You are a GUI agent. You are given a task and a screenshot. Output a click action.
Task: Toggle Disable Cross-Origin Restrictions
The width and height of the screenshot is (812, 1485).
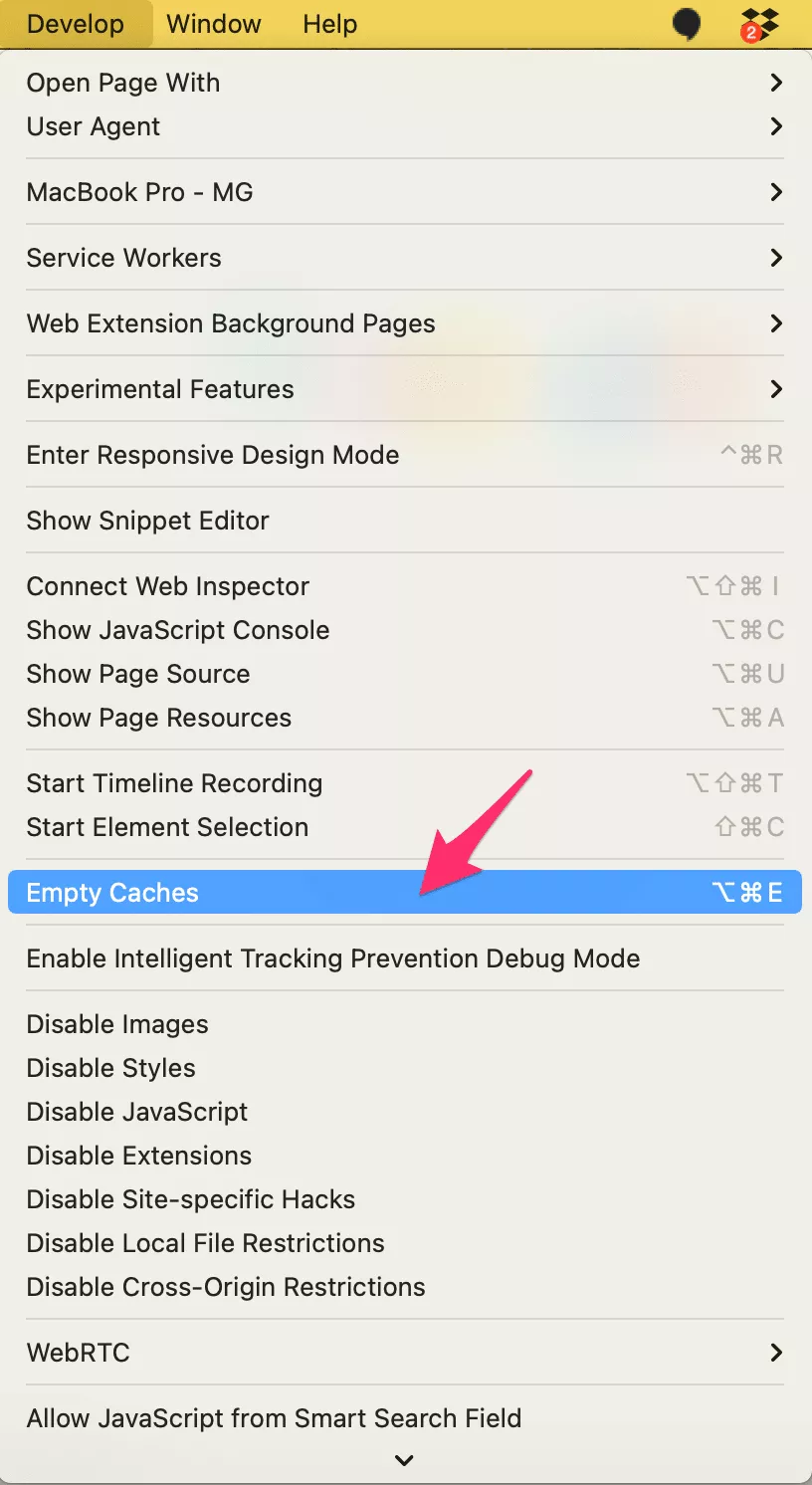pos(226,1287)
